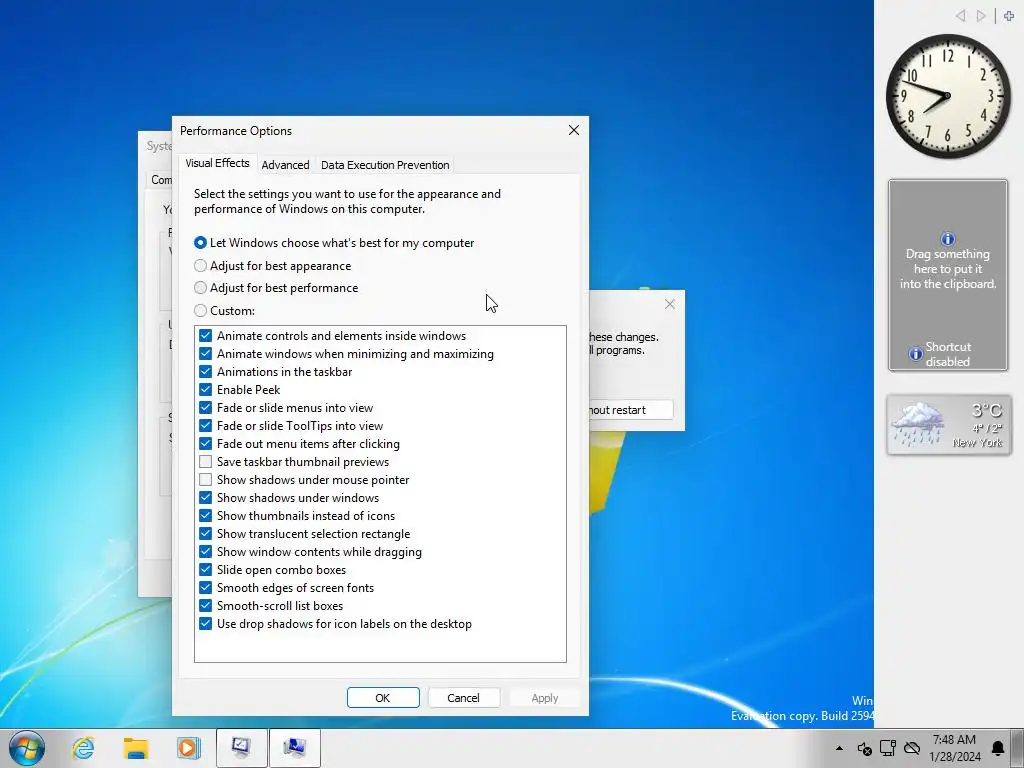1024x768 pixels.
Task: Open the Advanced tab
Action: [285, 165]
